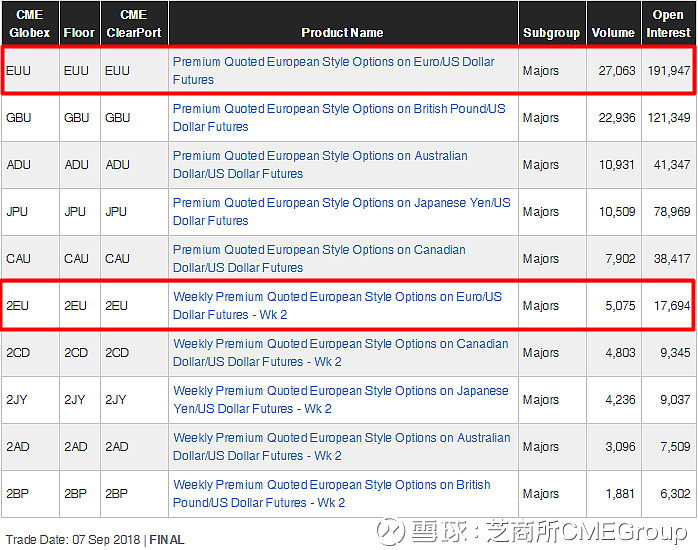The height and width of the screenshot is (550, 698).
Task: Open Weekly Japanese Yen Futures Wk 2 link
Action: [341, 400]
